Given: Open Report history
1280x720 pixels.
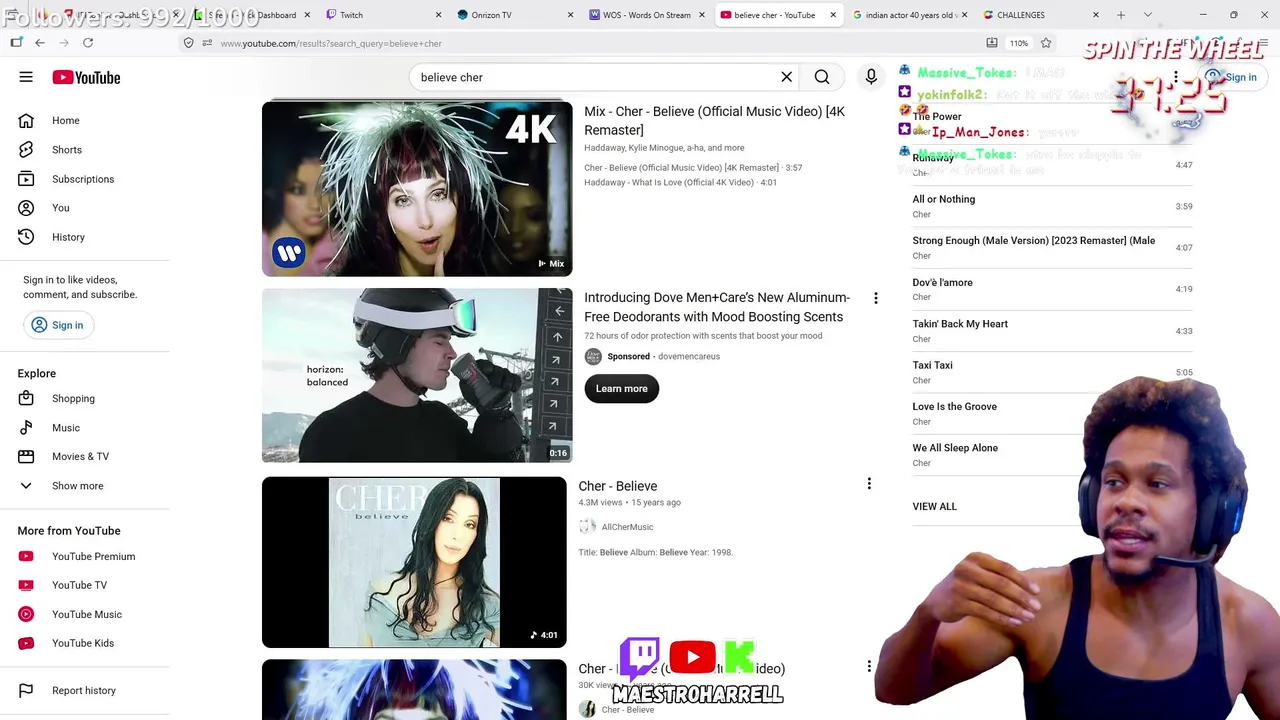Looking at the screenshot, I should click(x=85, y=691).
